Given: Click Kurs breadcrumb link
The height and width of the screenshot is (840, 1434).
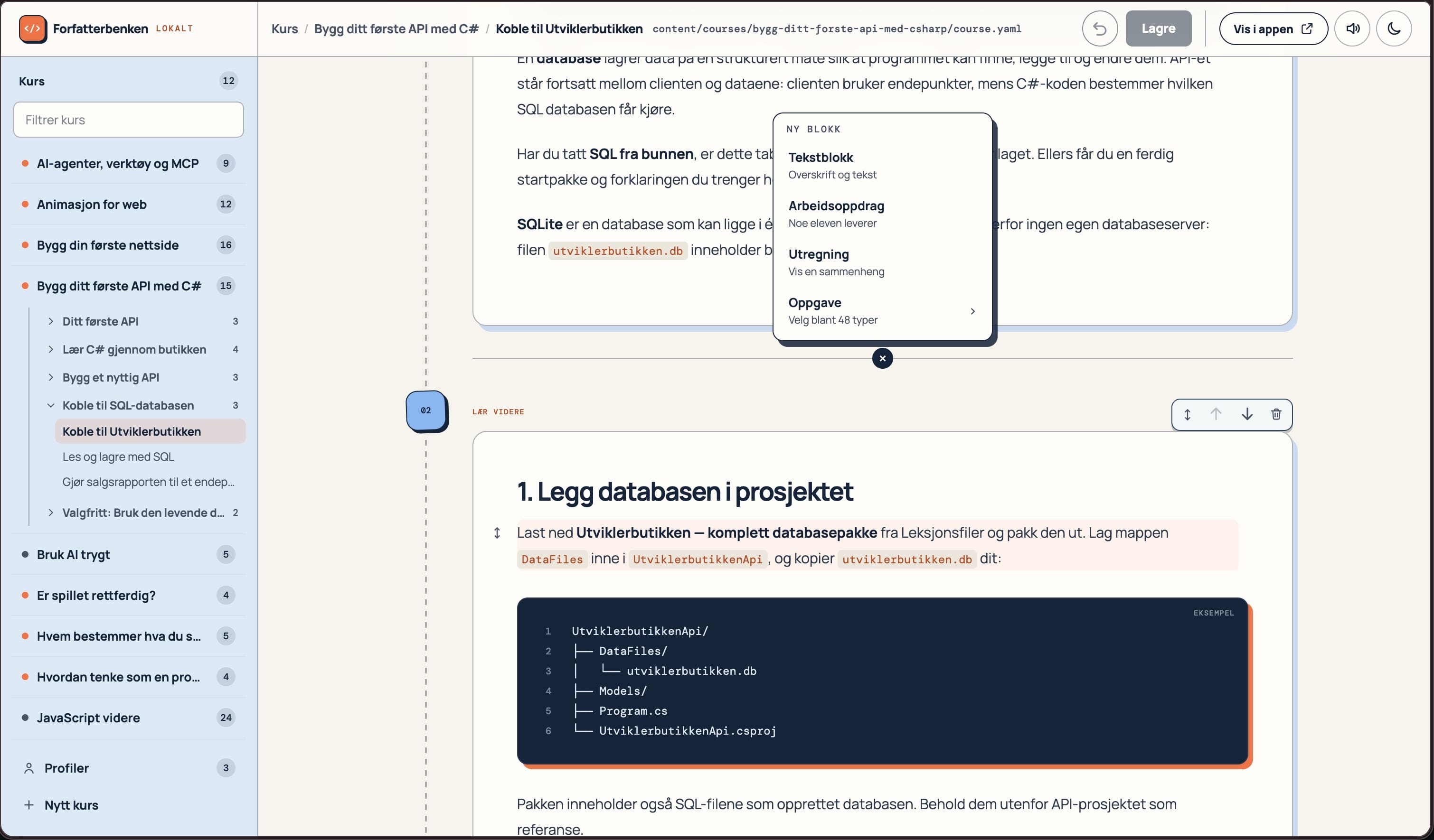Looking at the screenshot, I should (x=284, y=29).
